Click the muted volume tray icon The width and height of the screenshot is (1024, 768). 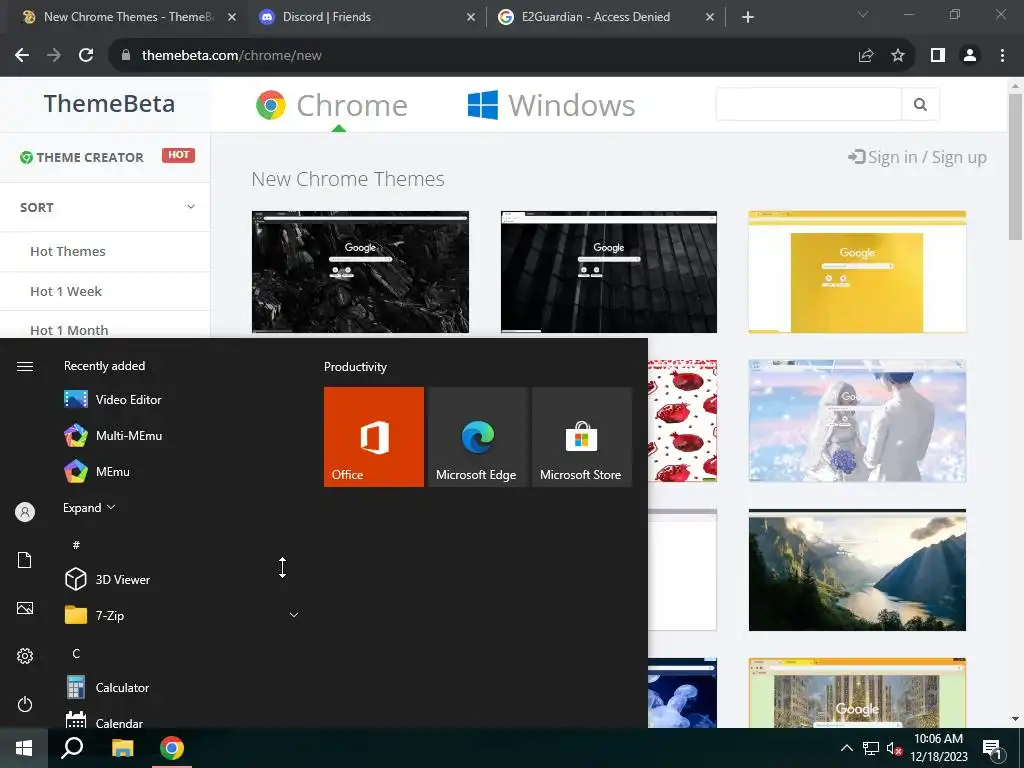click(x=893, y=748)
